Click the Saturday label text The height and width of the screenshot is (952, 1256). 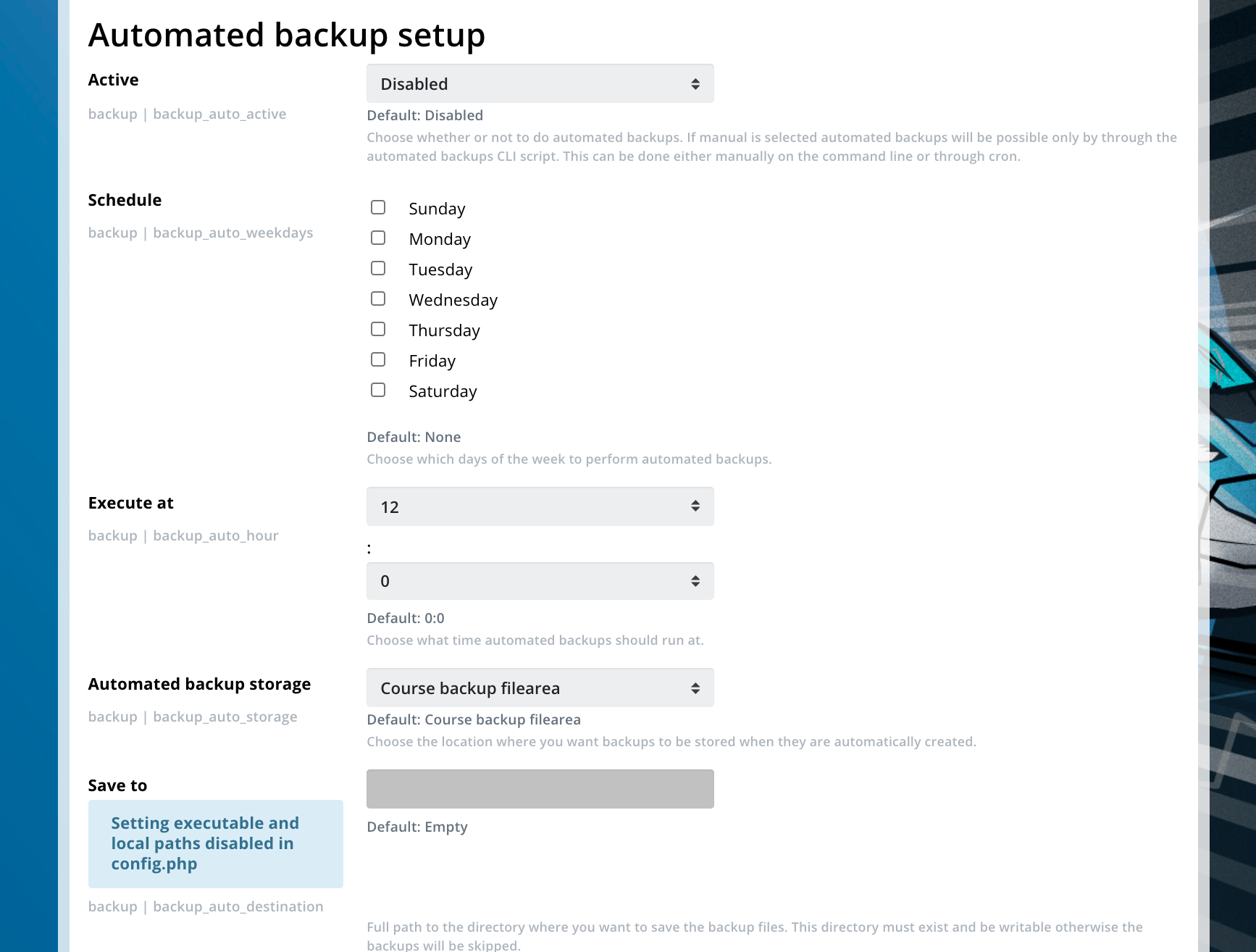443,391
